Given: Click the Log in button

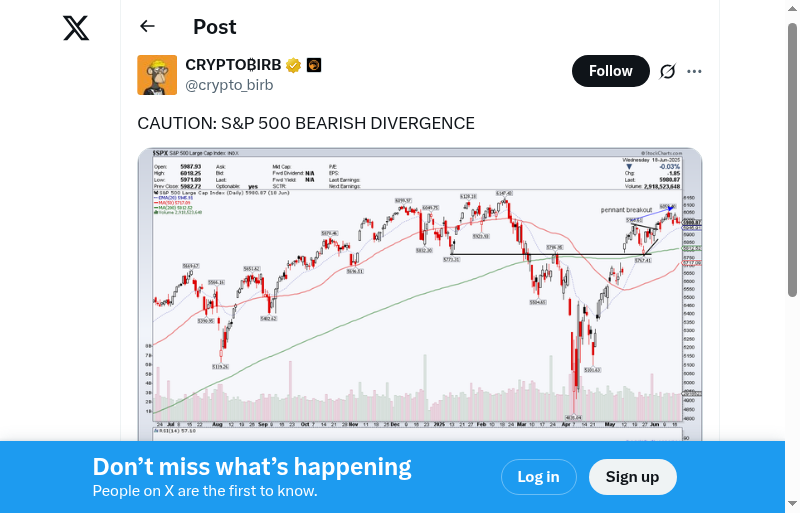Looking at the screenshot, I should tap(538, 477).
